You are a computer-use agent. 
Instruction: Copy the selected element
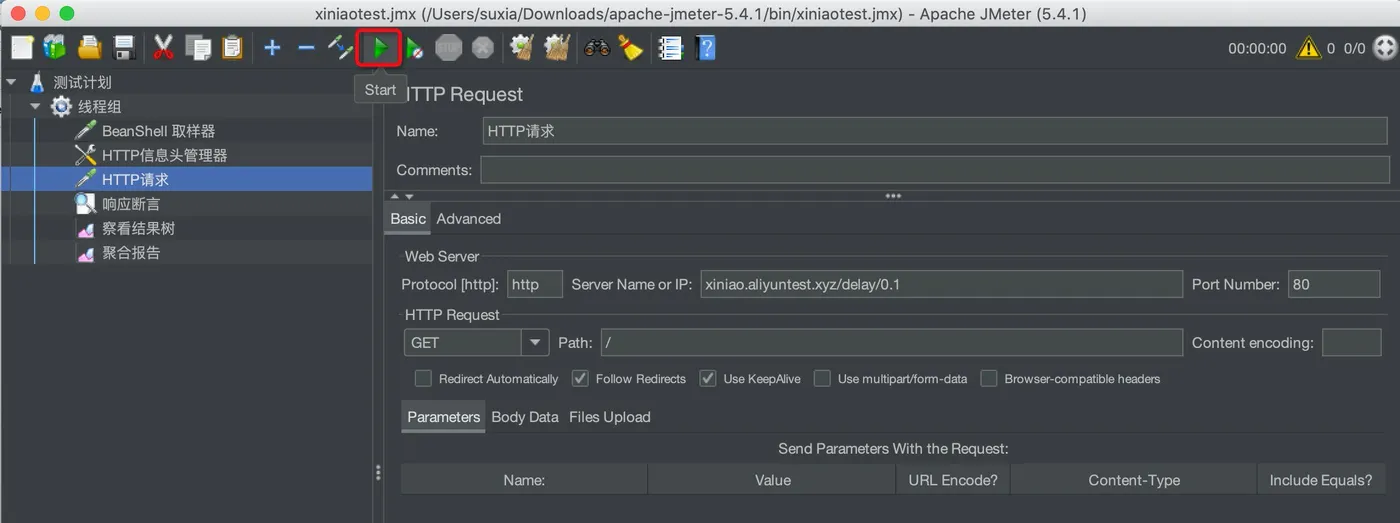199,47
